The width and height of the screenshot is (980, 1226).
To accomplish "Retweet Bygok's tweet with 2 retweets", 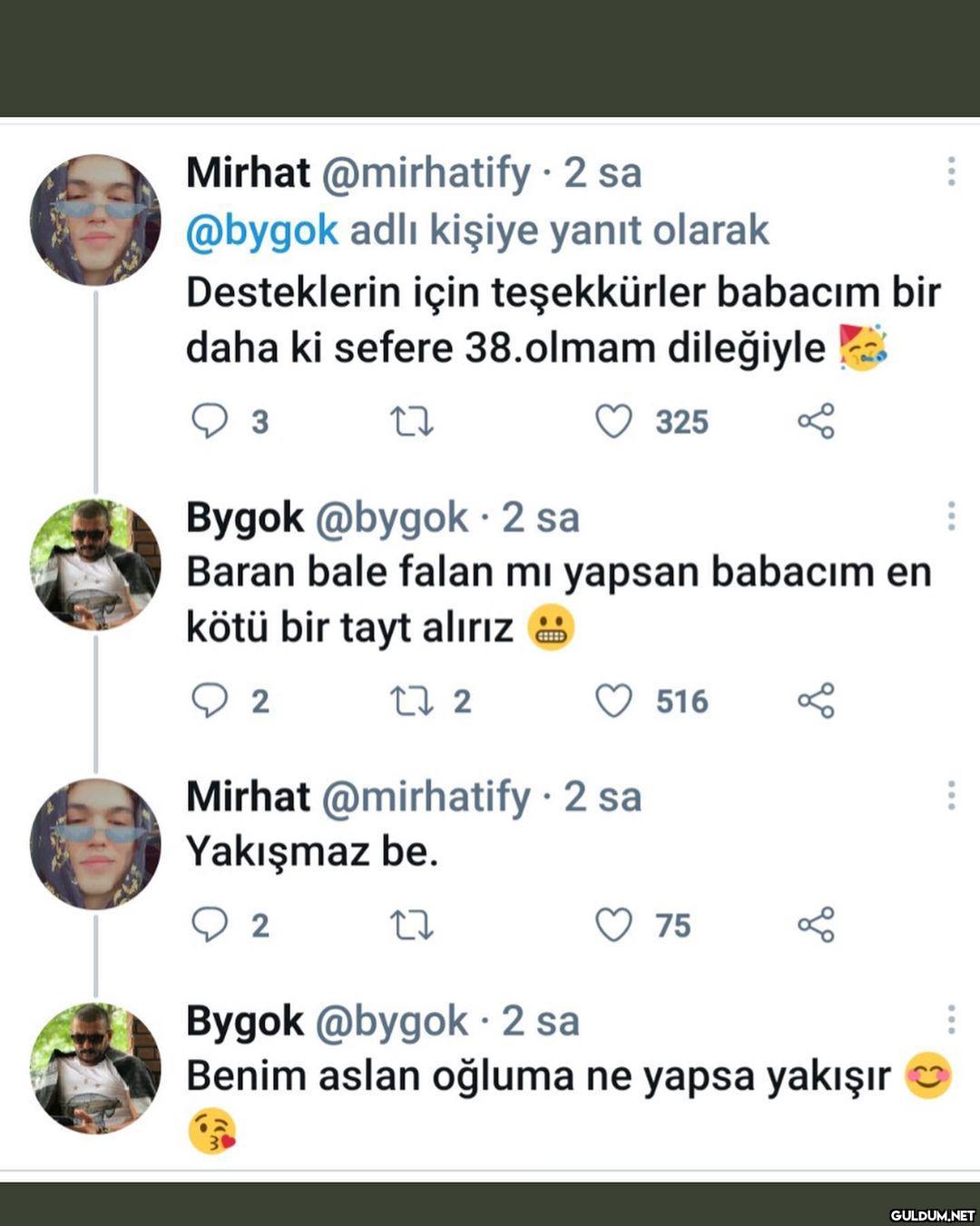I will (411, 701).
